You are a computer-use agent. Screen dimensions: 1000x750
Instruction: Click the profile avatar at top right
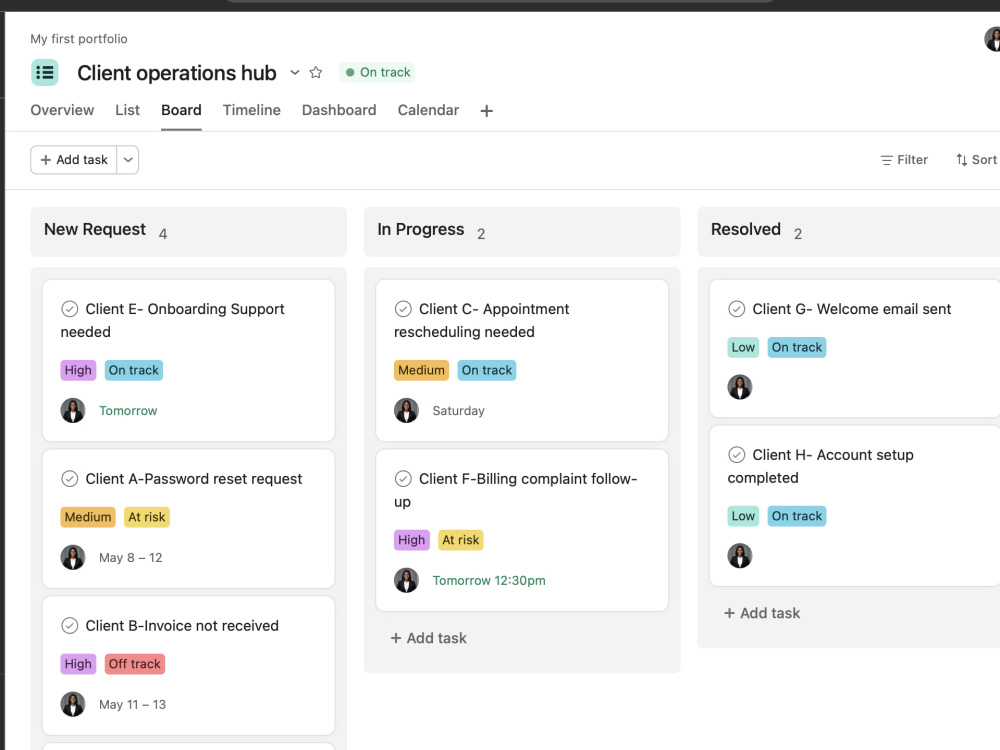992,39
